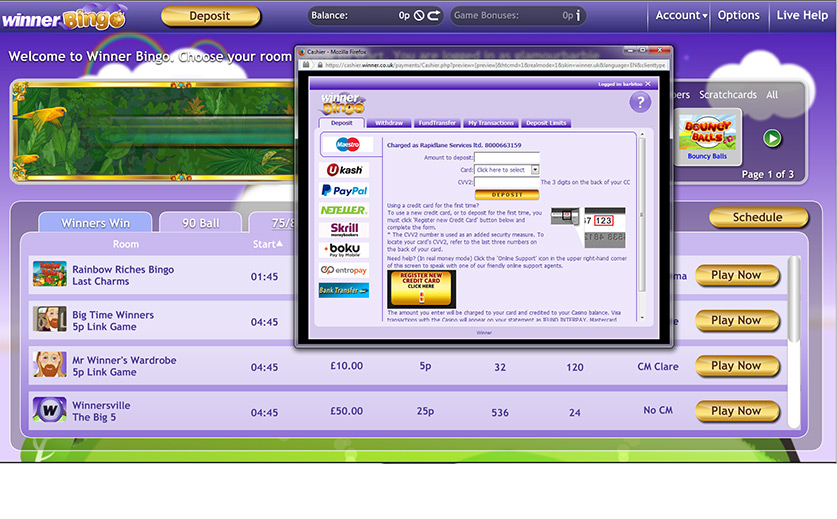
Task: Select the Maestro payment method
Action: click(348, 144)
